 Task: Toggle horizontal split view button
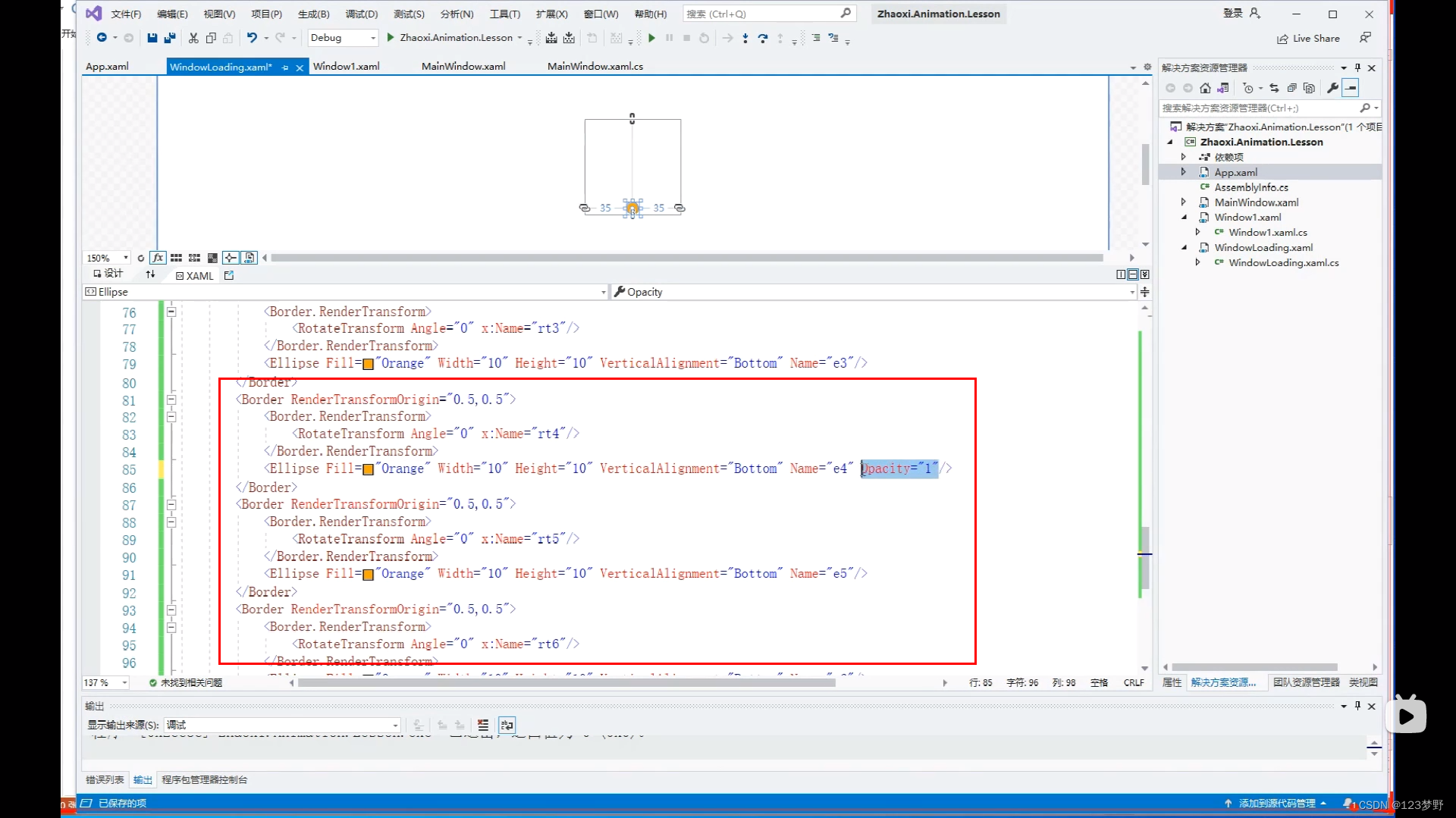click(x=1132, y=274)
